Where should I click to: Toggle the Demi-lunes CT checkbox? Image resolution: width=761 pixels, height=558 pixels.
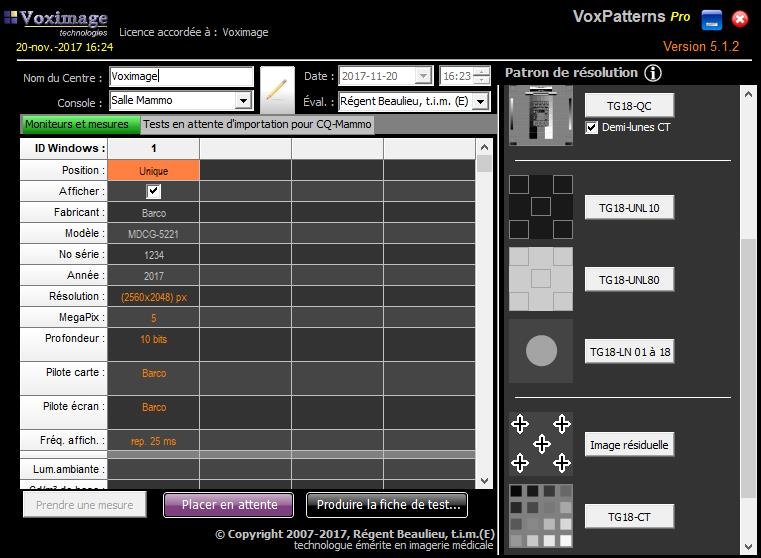click(x=591, y=128)
